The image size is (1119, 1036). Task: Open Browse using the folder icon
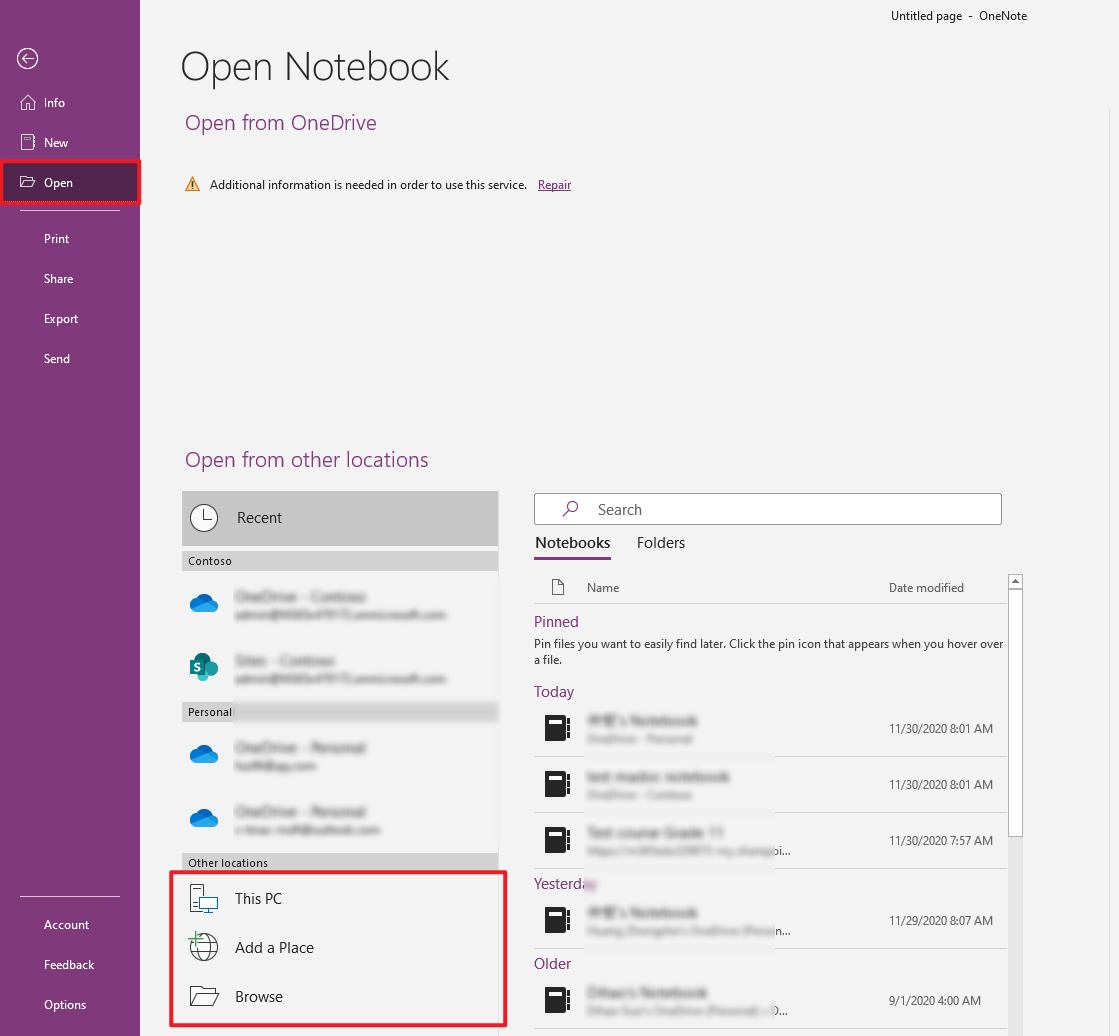coord(204,996)
